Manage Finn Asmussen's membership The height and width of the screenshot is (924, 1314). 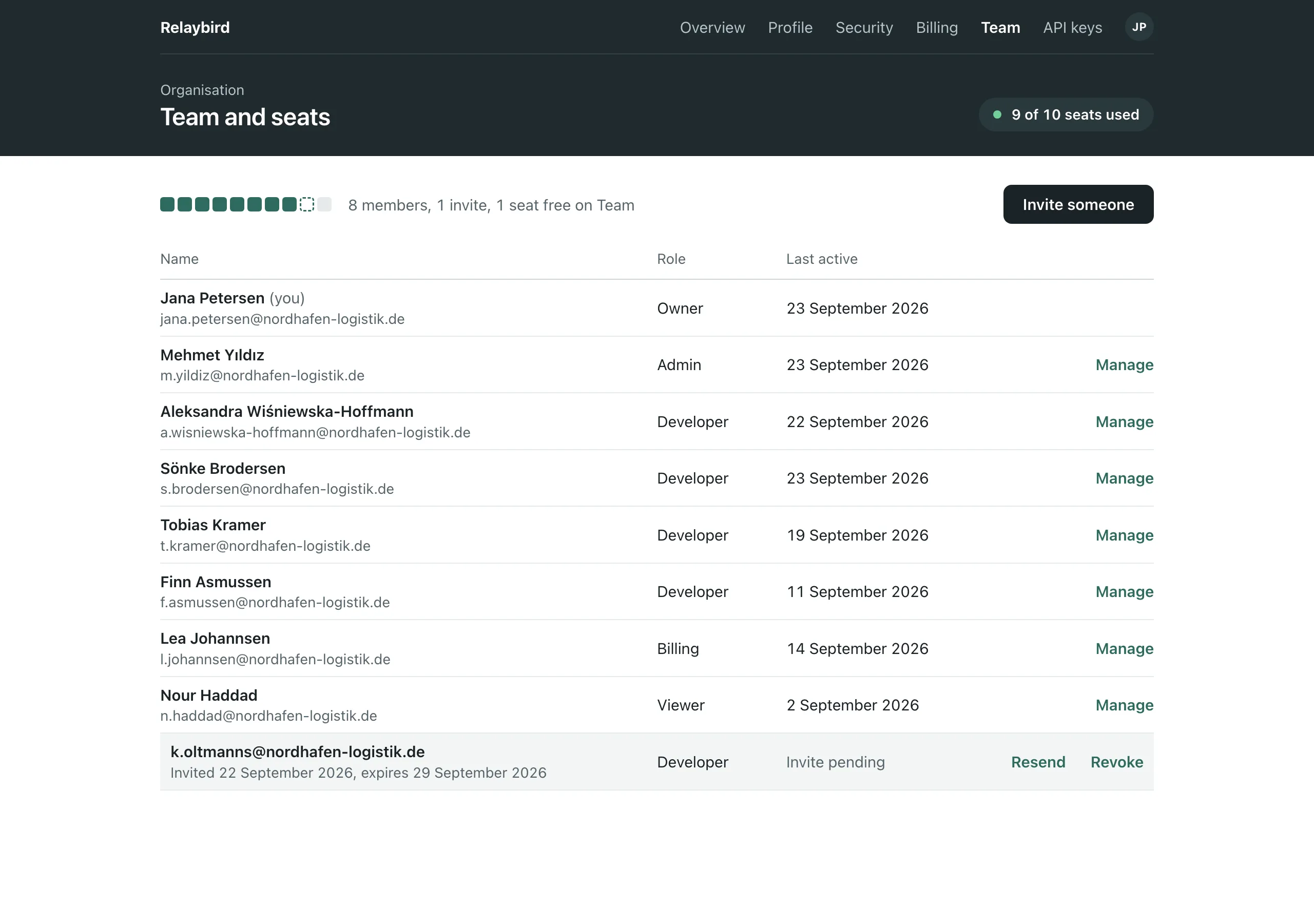click(x=1124, y=591)
